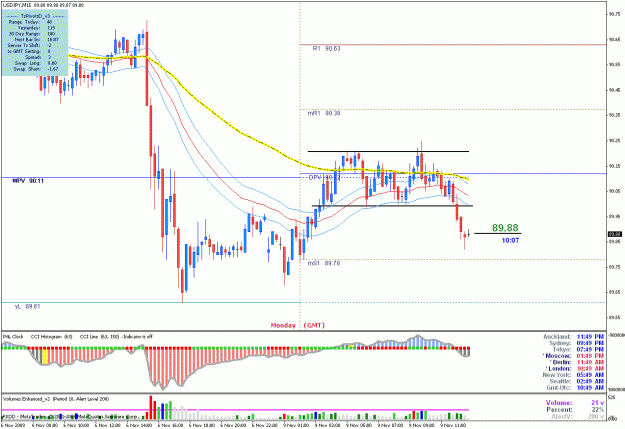Click the purple 'Volume: 21 v' readout
Viewport: 625px width, 429px height.
[x=575, y=403]
